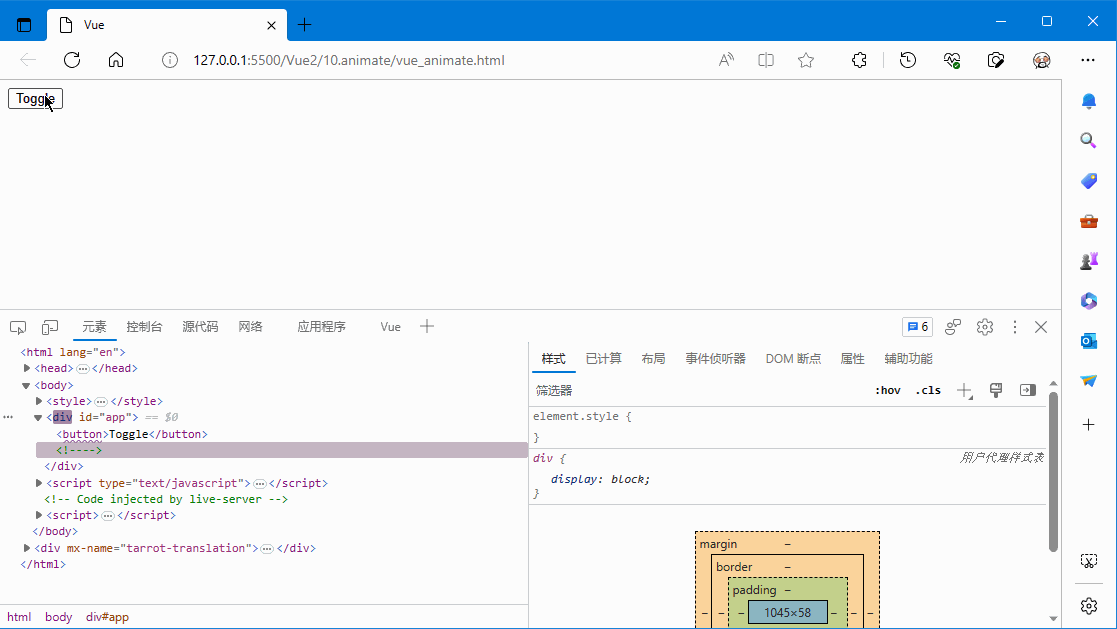Activate the inspect element picker

click(x=18, y=327)
